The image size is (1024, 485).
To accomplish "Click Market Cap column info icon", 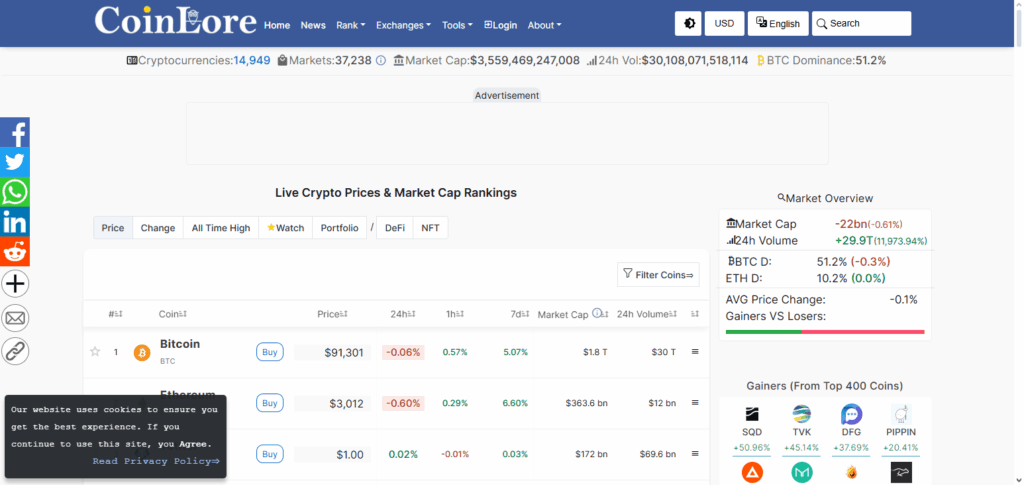I will (597, 314).
